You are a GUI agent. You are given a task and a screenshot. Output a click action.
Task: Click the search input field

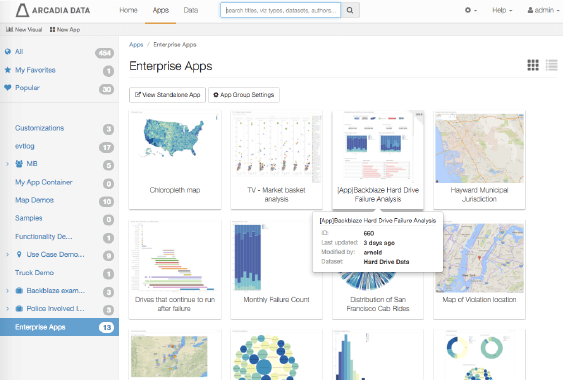pyautogui.click(x=281, y=10)
